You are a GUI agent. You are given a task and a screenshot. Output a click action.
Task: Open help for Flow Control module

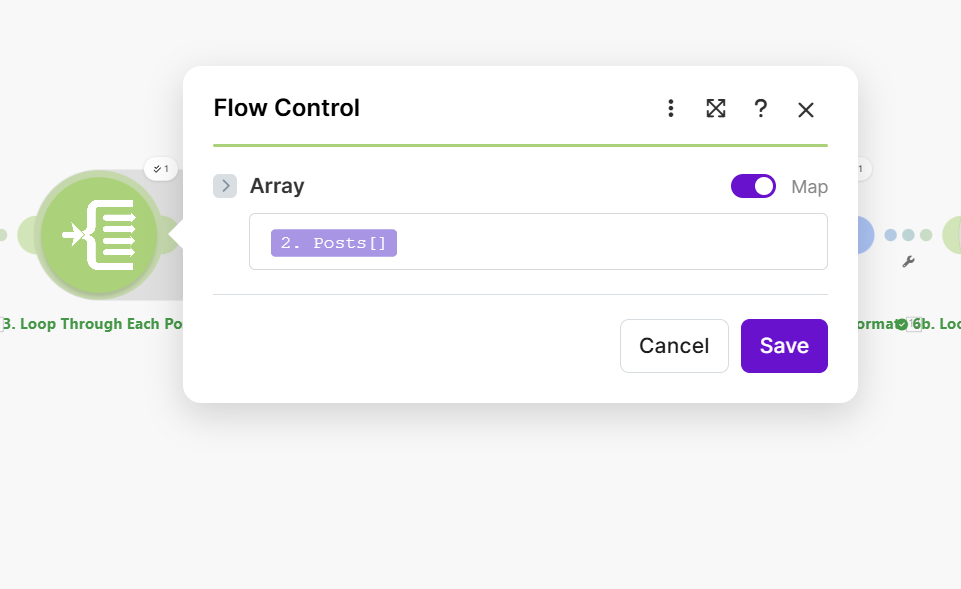coord(761,108)
